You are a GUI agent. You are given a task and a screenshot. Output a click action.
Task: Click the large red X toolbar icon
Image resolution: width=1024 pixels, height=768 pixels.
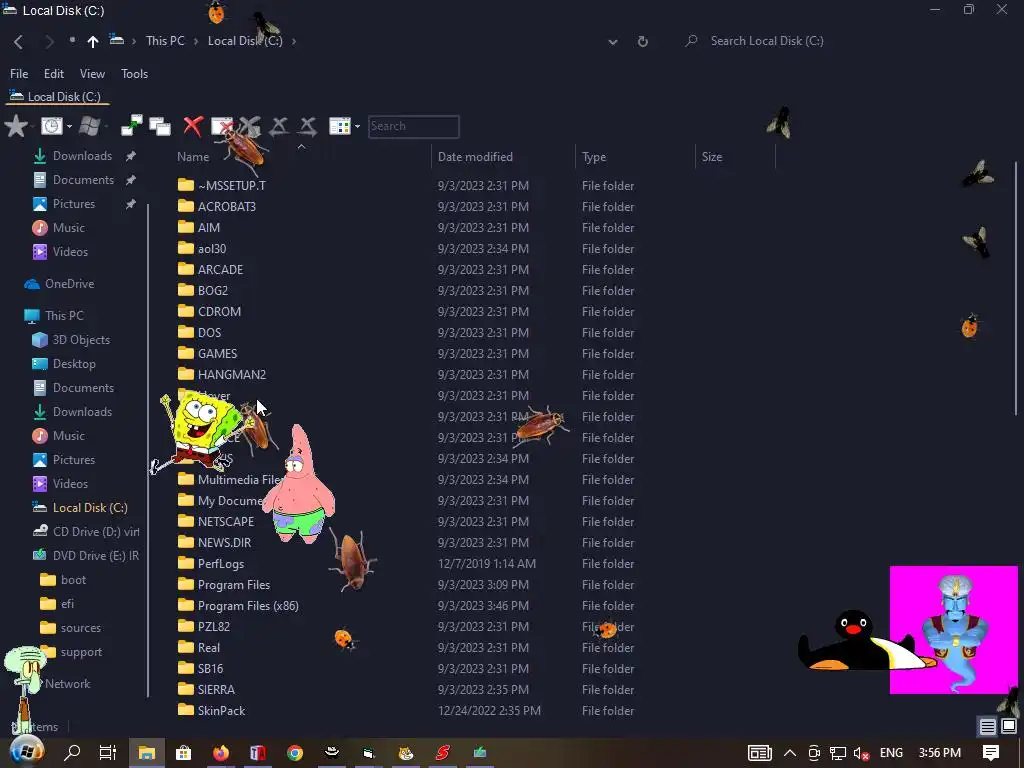(193, 126)
